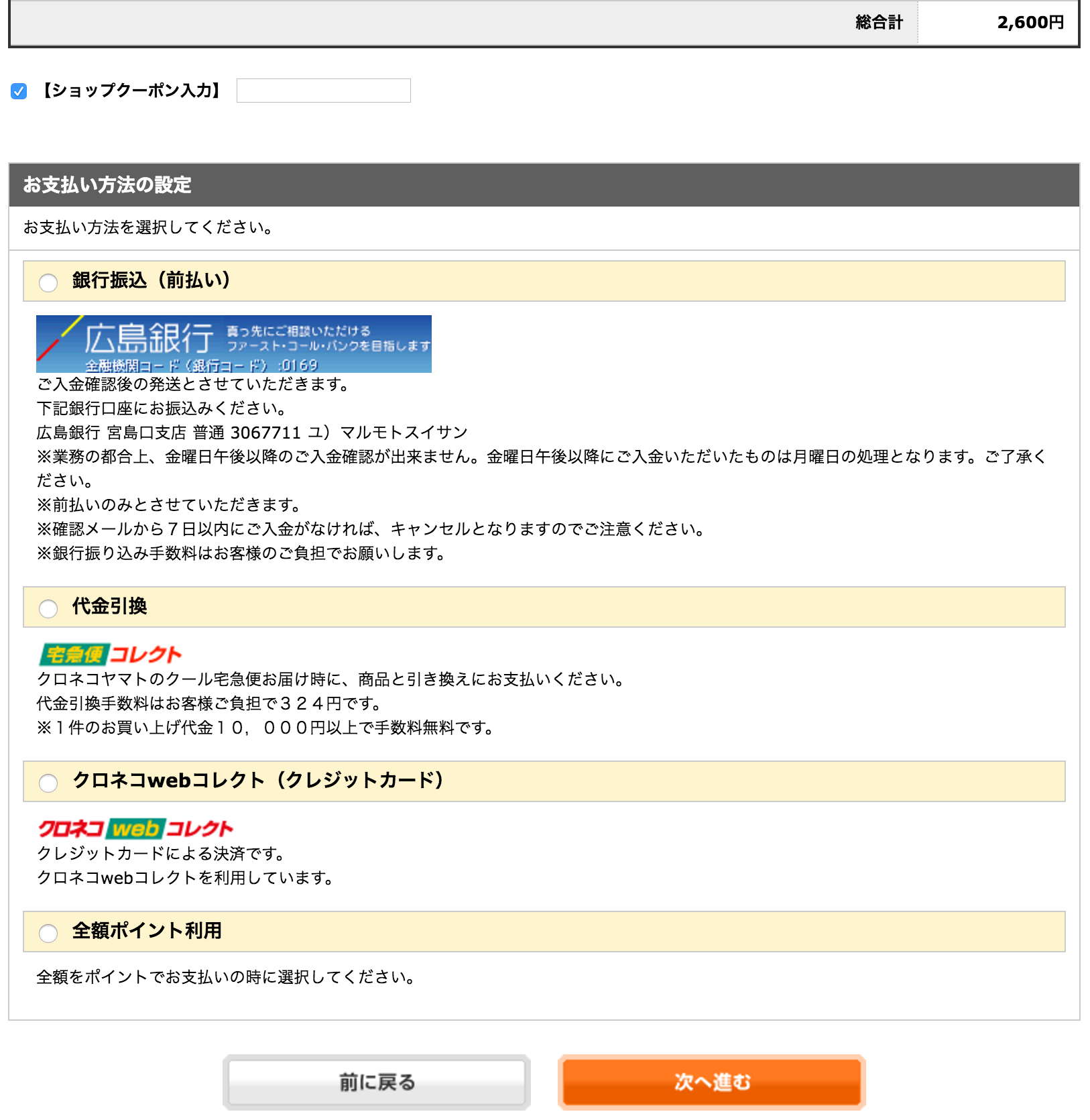Click the shop coupon code input field
Screen dimensions: 1090x1120
click(x=324, y=91)
